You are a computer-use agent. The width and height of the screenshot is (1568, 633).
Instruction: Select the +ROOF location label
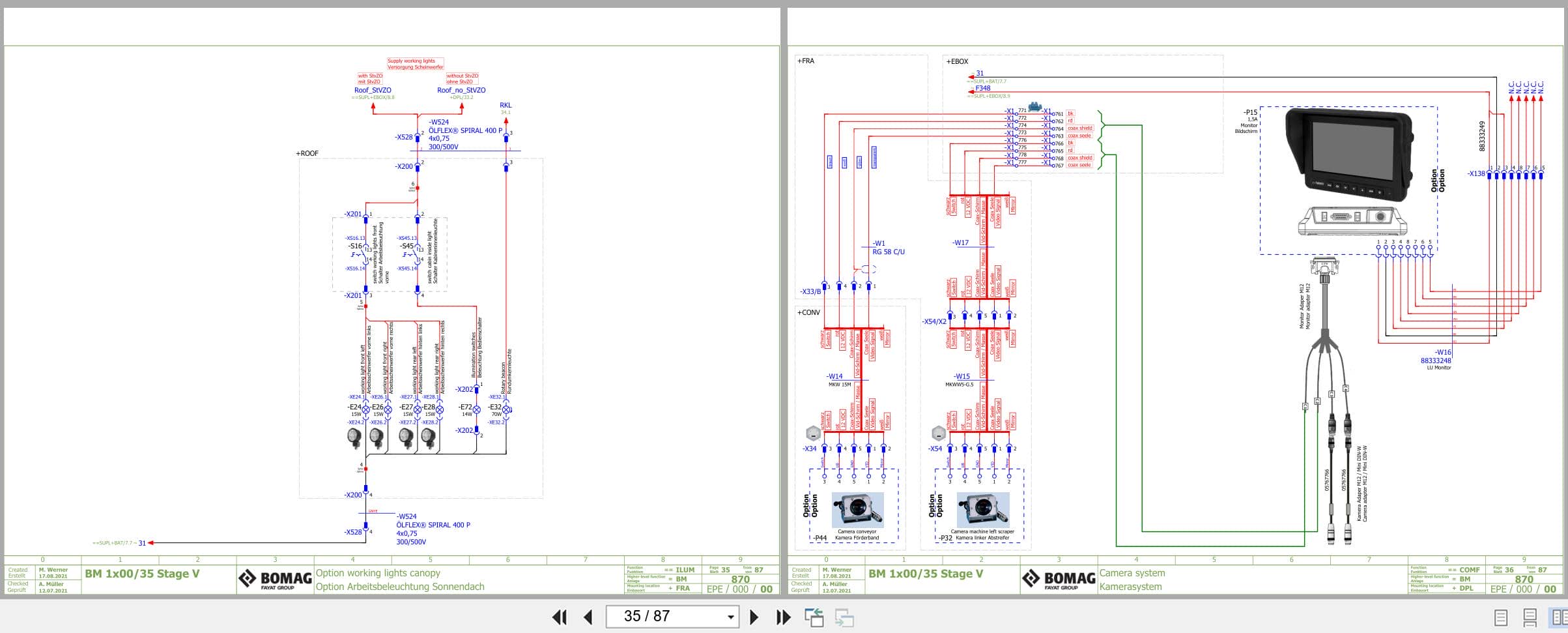pyautogui.click(x=307, y=154)
